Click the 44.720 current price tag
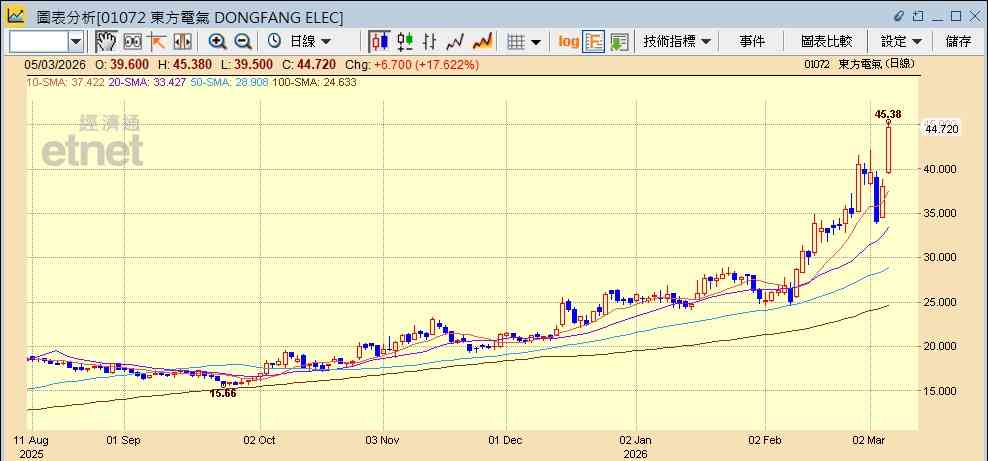 pos(942,129)
